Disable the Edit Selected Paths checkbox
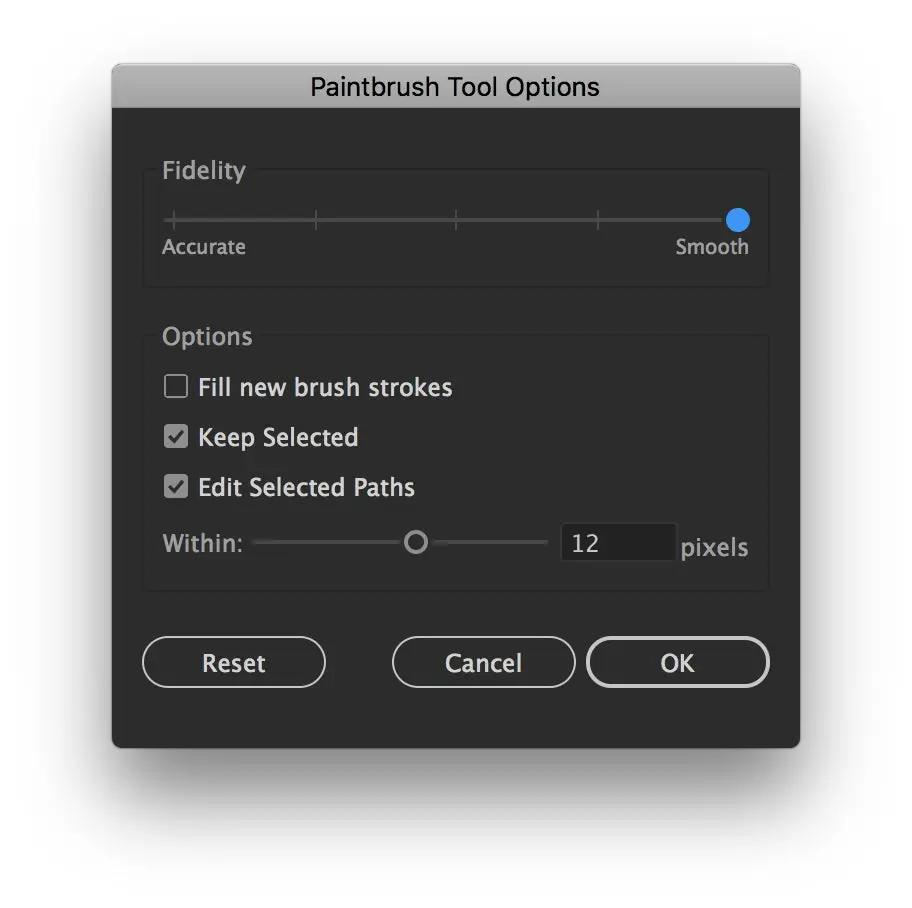Image resolution: width=912 pixels, height=908 pixels. tap(176, 487)
